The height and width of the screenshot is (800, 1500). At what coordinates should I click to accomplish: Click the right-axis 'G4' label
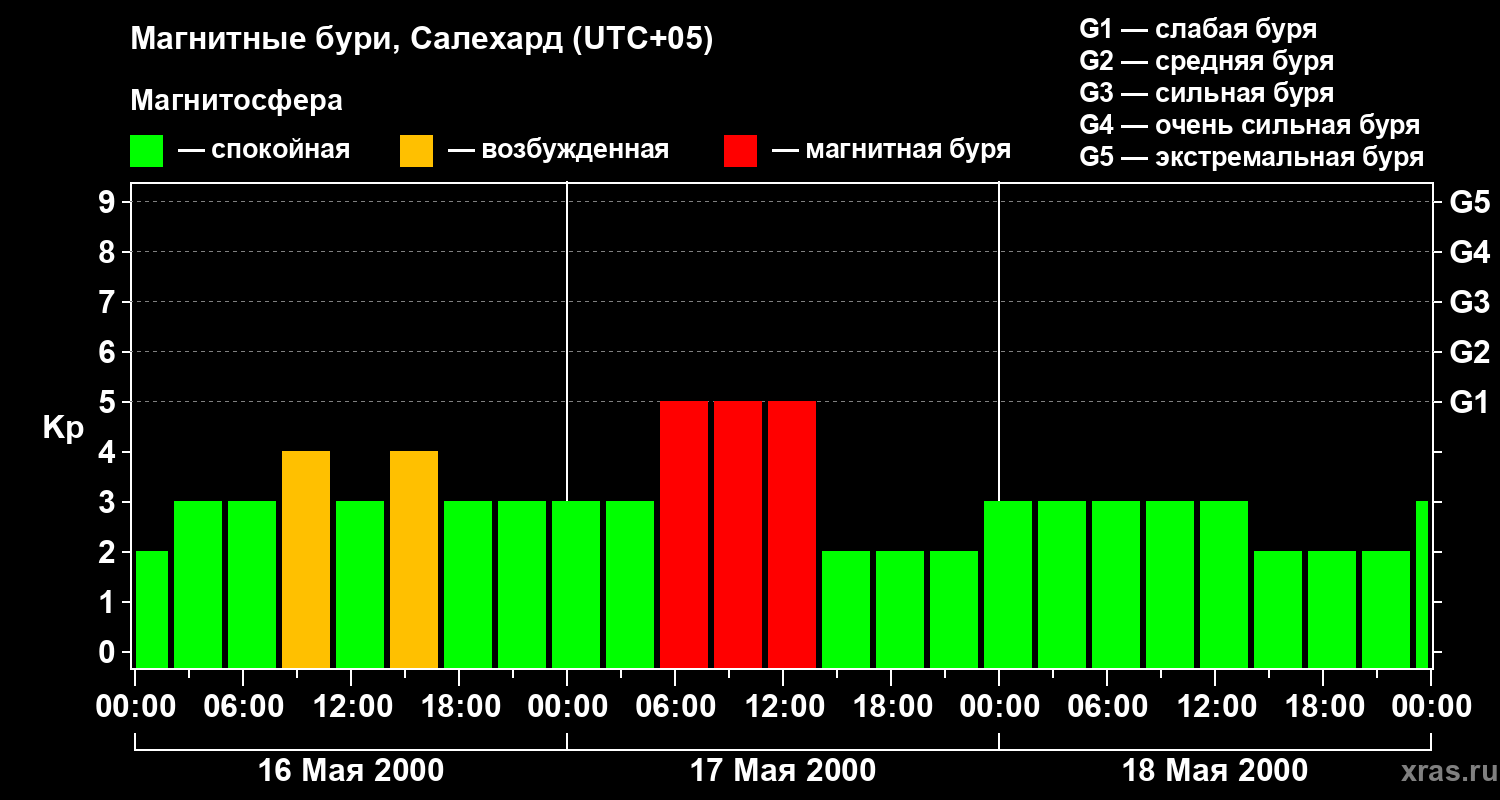tap(1469, 252)
